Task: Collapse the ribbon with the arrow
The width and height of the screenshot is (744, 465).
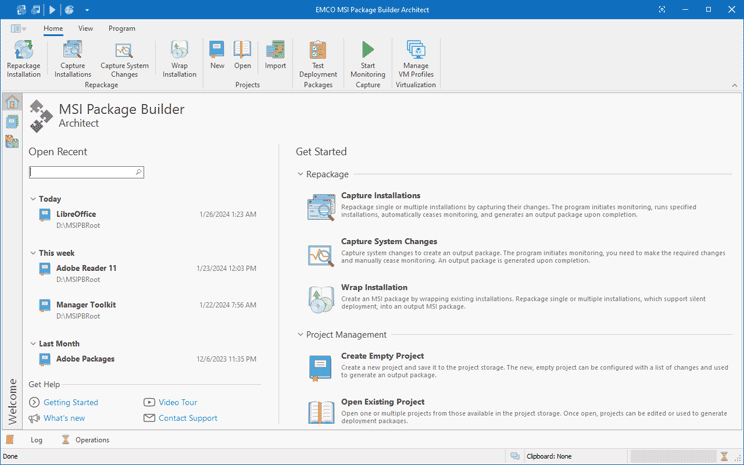Action: [735, 85]
